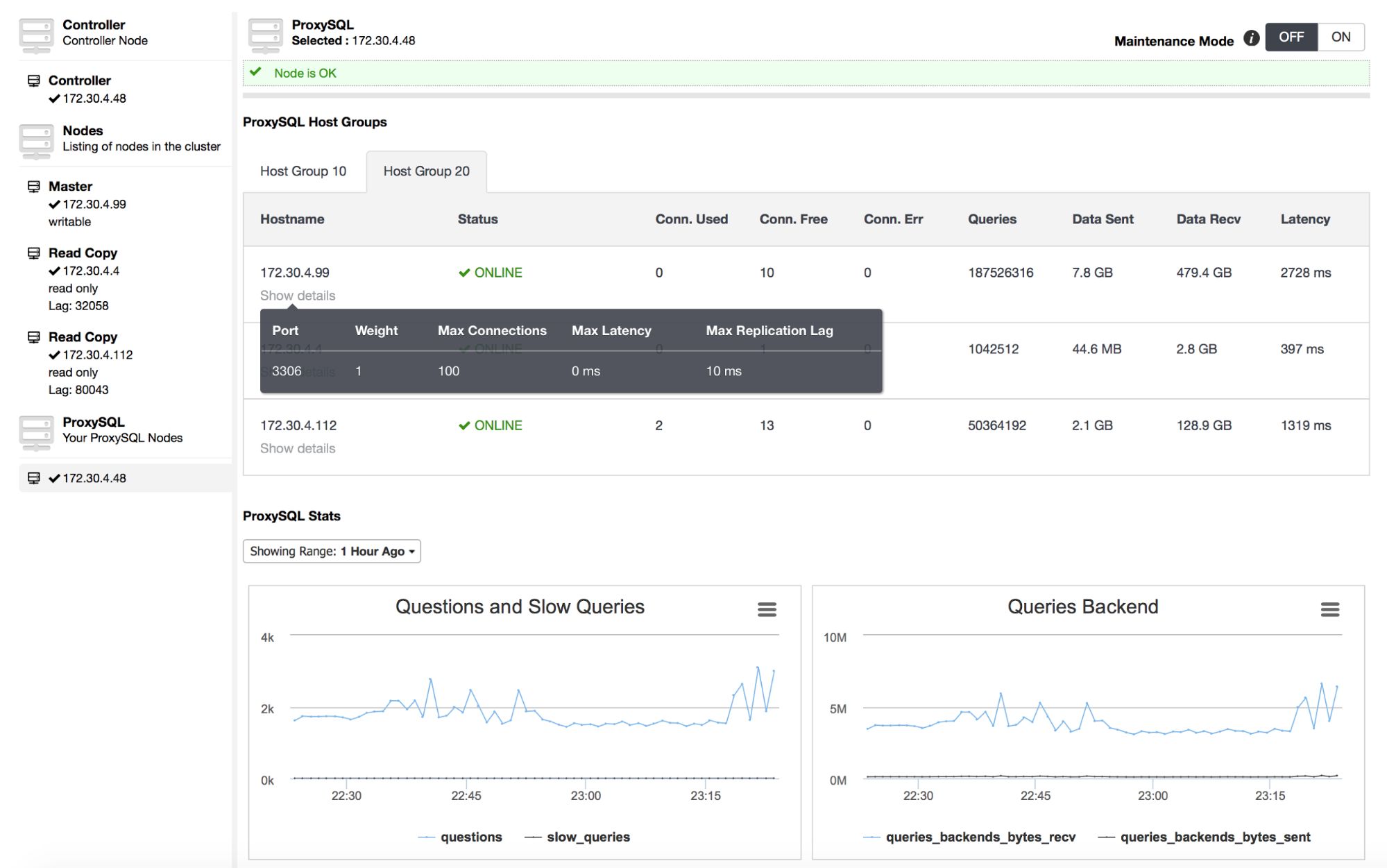The height and width of the screenshot is (868, 1387).
Task: Click the 2728 ms latency value
Action: point(1306,273)
